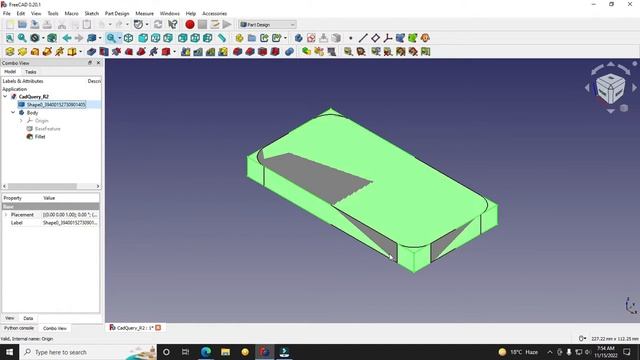Open the Windows menu
The height and width of the screenshot is (360, 640).
169,13
